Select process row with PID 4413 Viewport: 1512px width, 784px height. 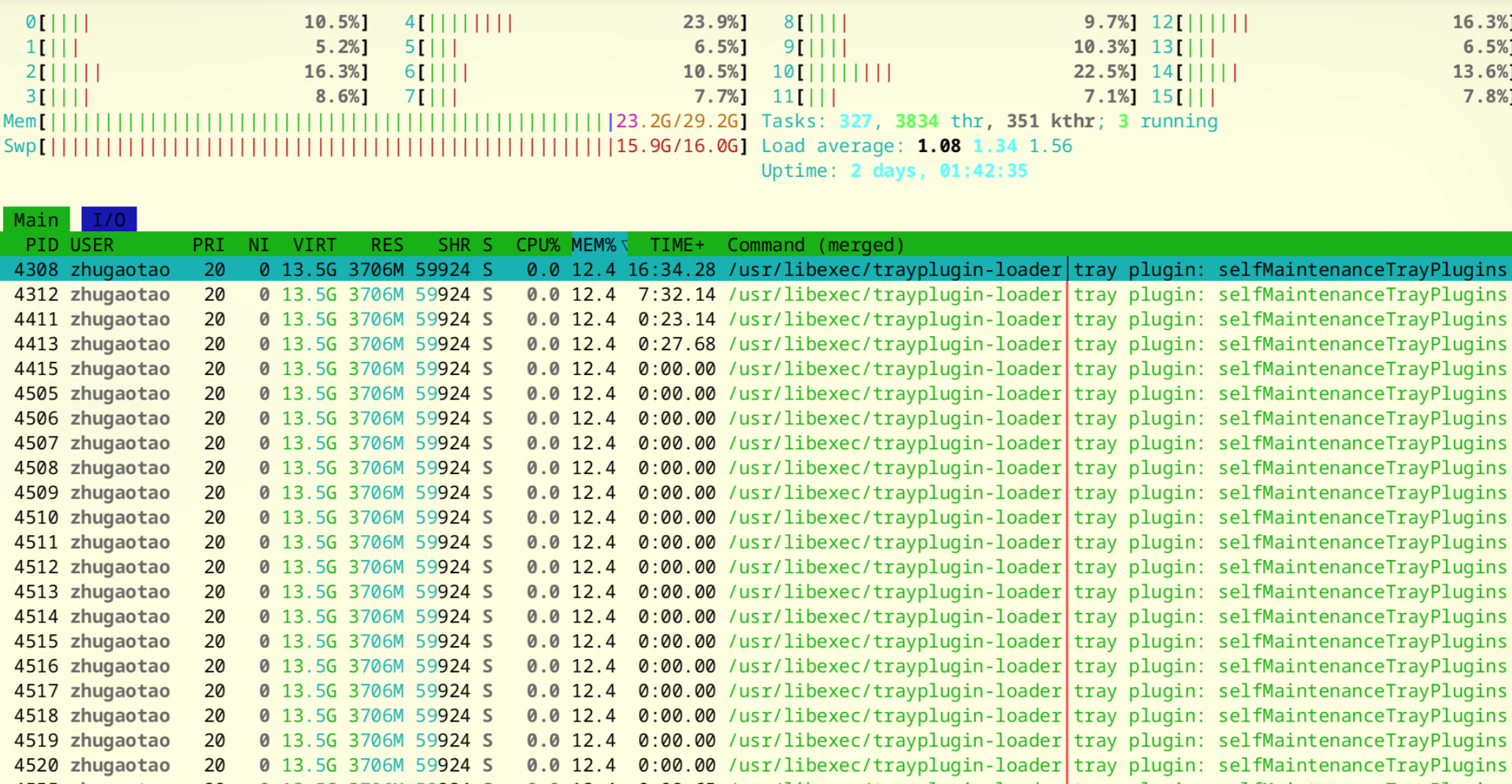pyautogui.click(x=756, y=344)
